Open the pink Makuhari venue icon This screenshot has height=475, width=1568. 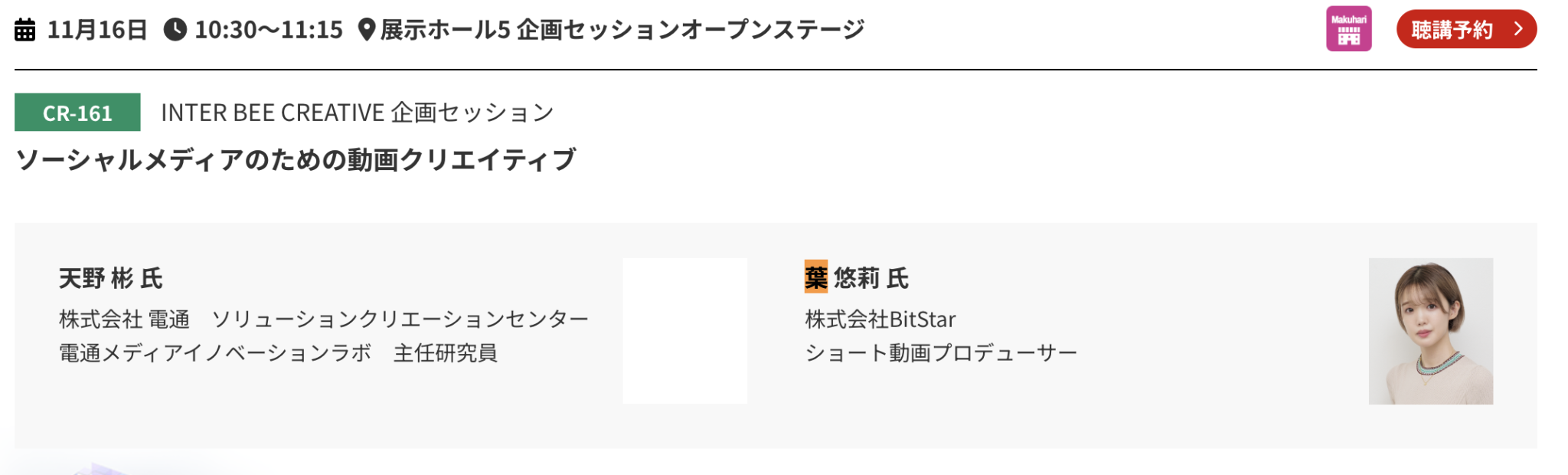tap(1349, 29)
